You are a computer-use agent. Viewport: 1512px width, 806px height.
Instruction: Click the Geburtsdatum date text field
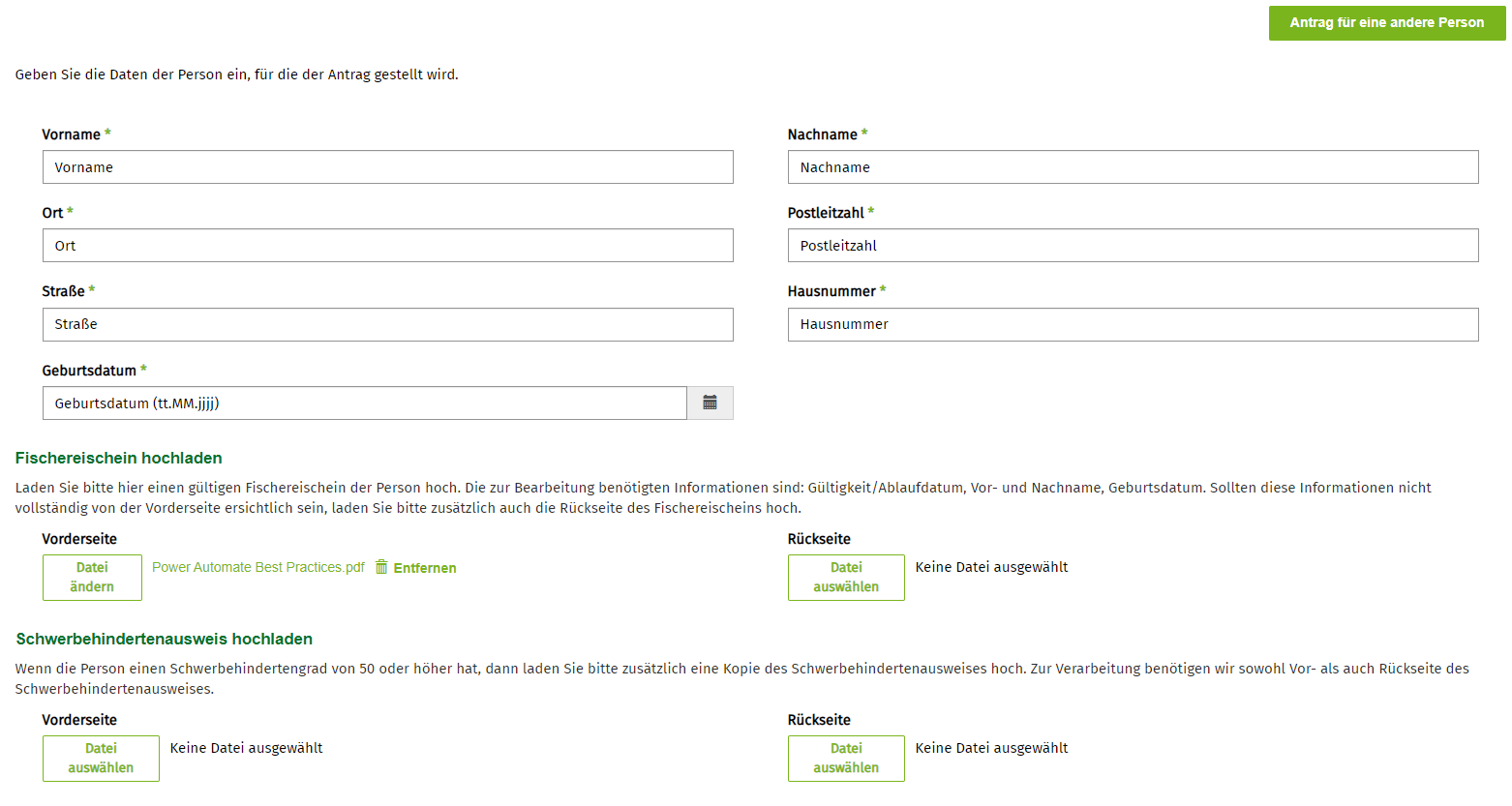pyautogui.click(x=364, y=403)
